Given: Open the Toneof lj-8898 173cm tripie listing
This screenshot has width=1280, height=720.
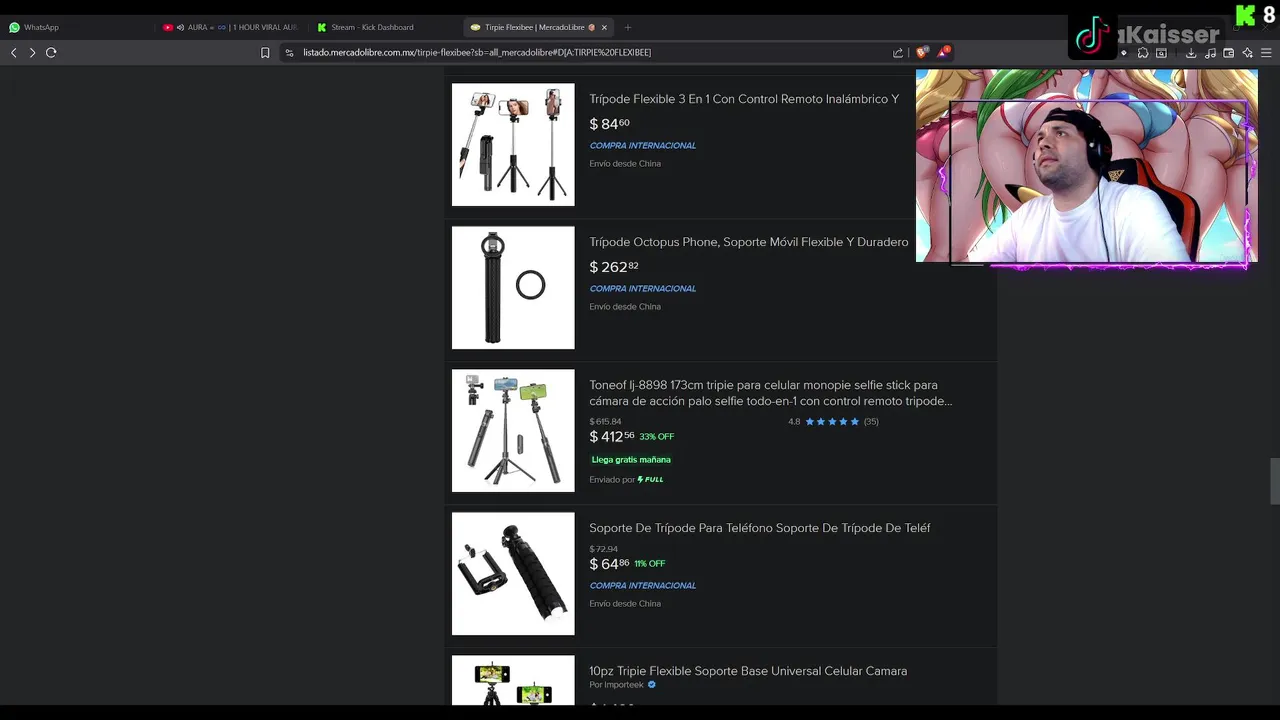Looking at the screenshot, I should 770,393.
